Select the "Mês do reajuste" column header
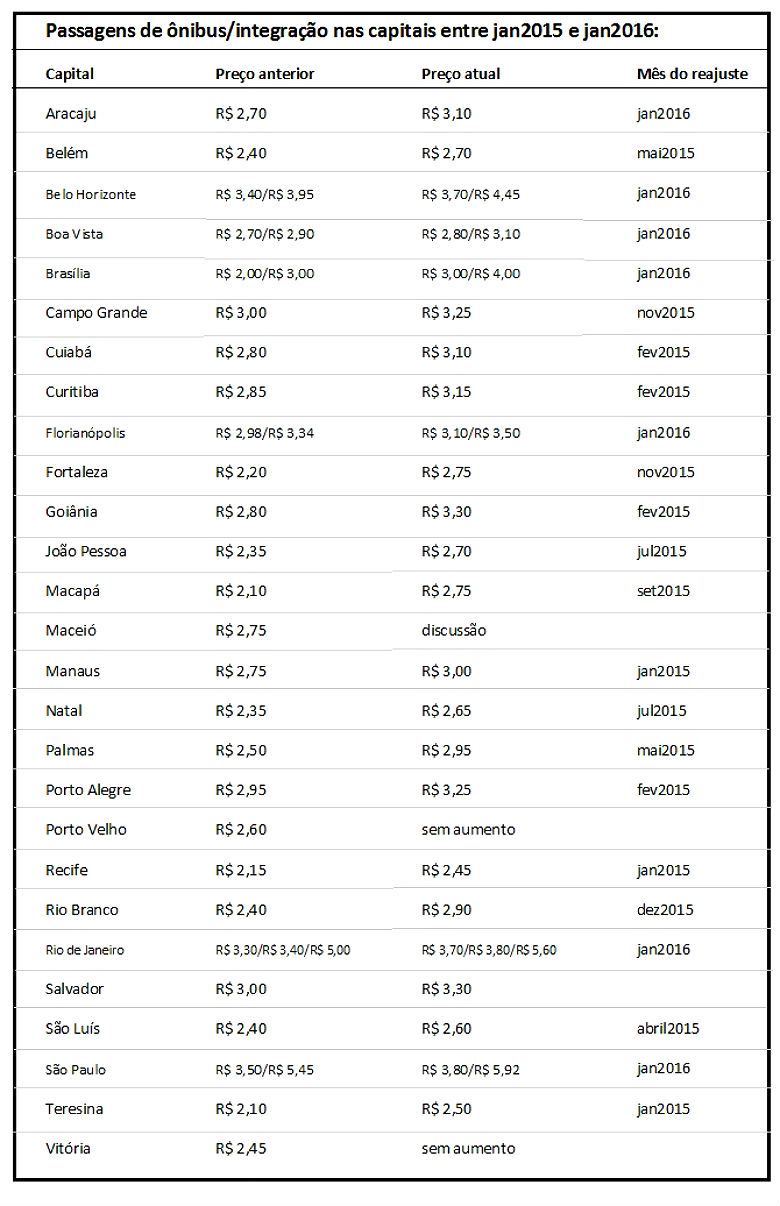Screen dimensions: 780x1206 coord(692,74)
